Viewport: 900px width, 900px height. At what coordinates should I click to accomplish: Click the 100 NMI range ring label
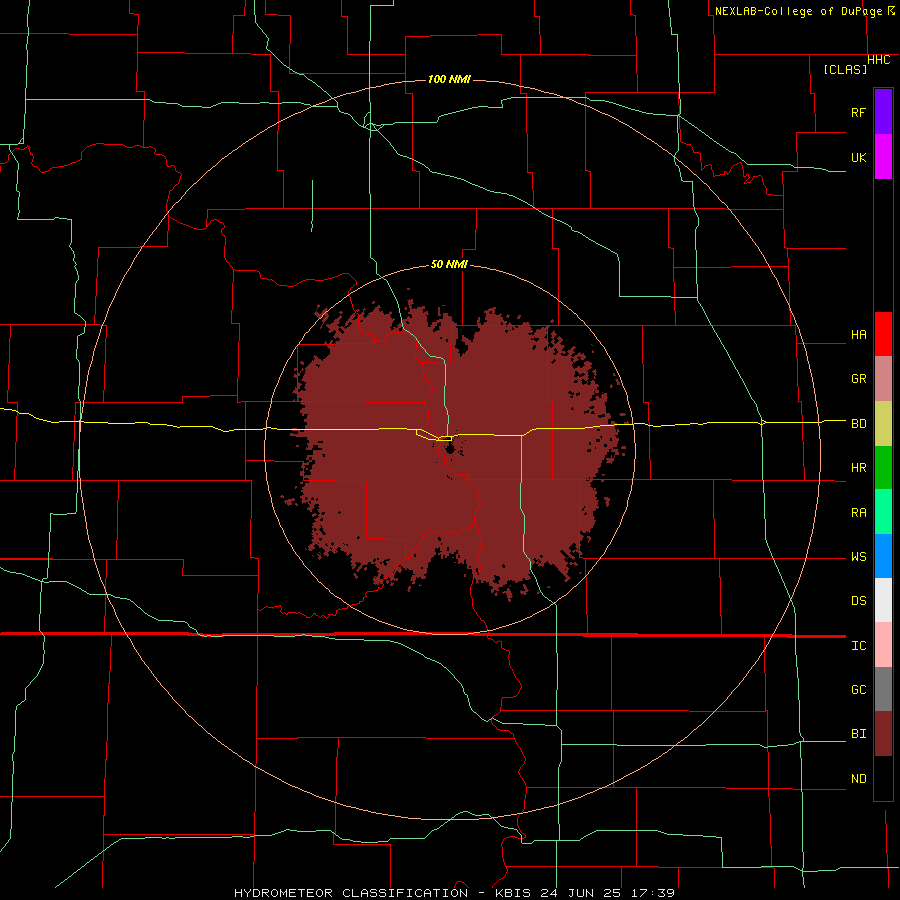(449, 79)
